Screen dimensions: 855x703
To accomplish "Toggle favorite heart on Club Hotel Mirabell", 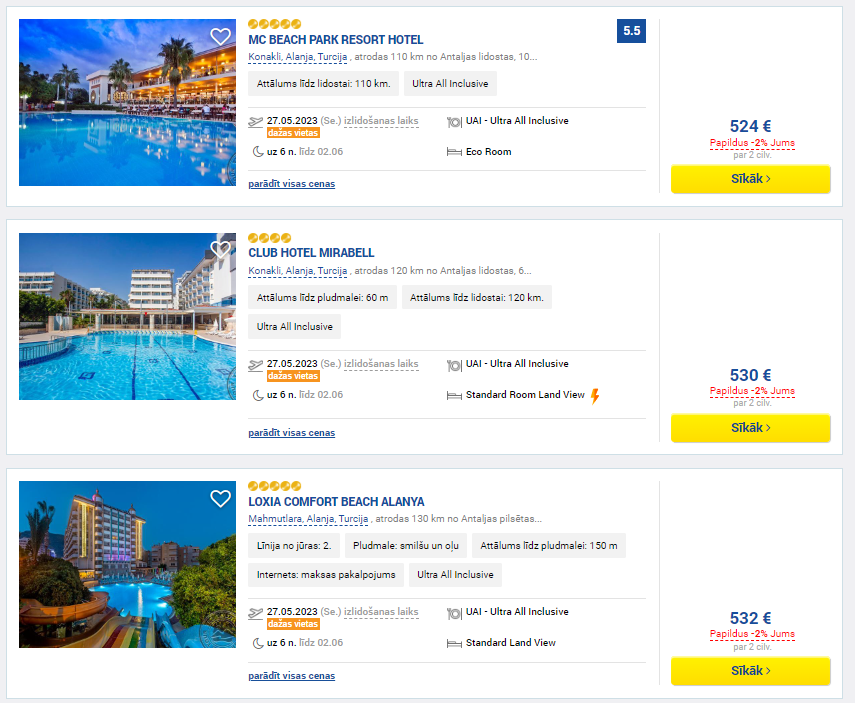I will click(x=220, y=250).
